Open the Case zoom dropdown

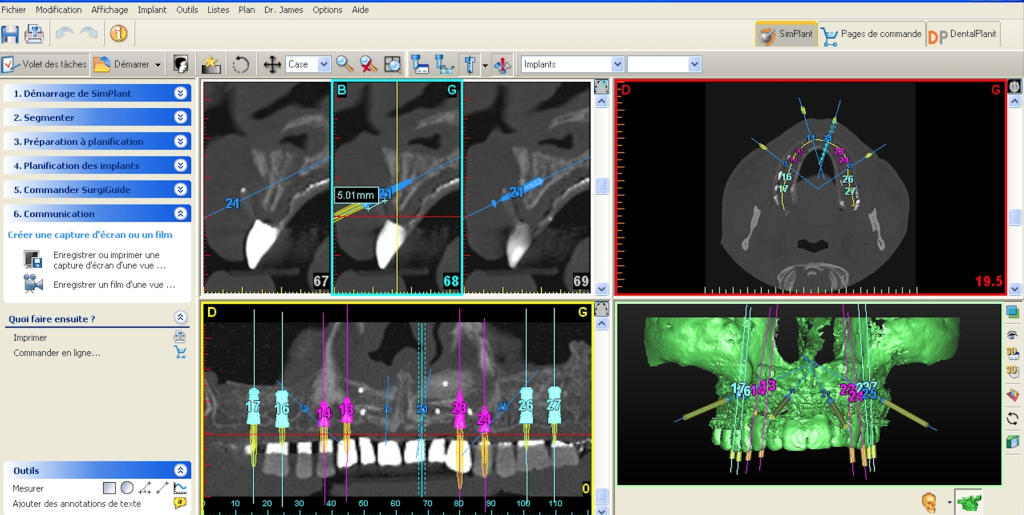pos(323,64)
